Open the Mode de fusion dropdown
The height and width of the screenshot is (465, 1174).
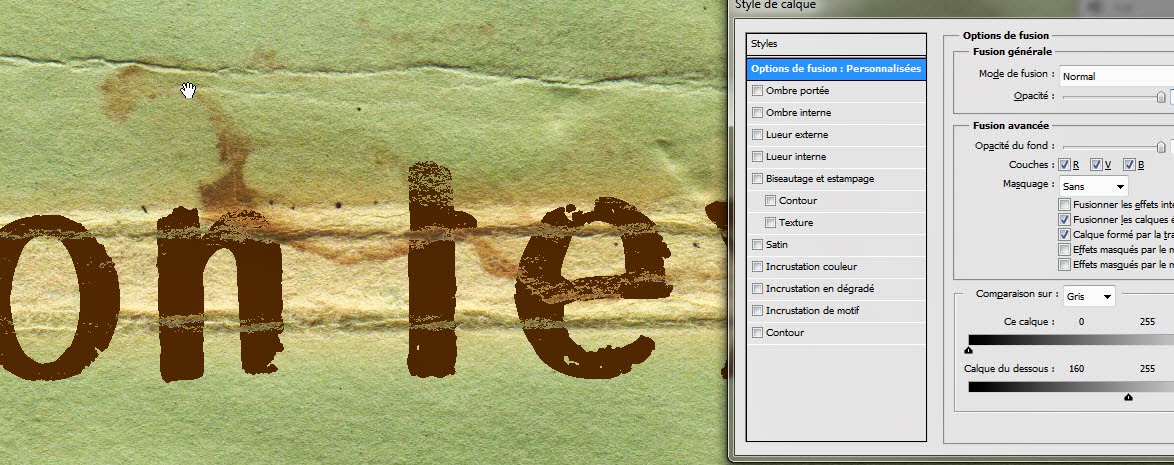coord(1116,76)
